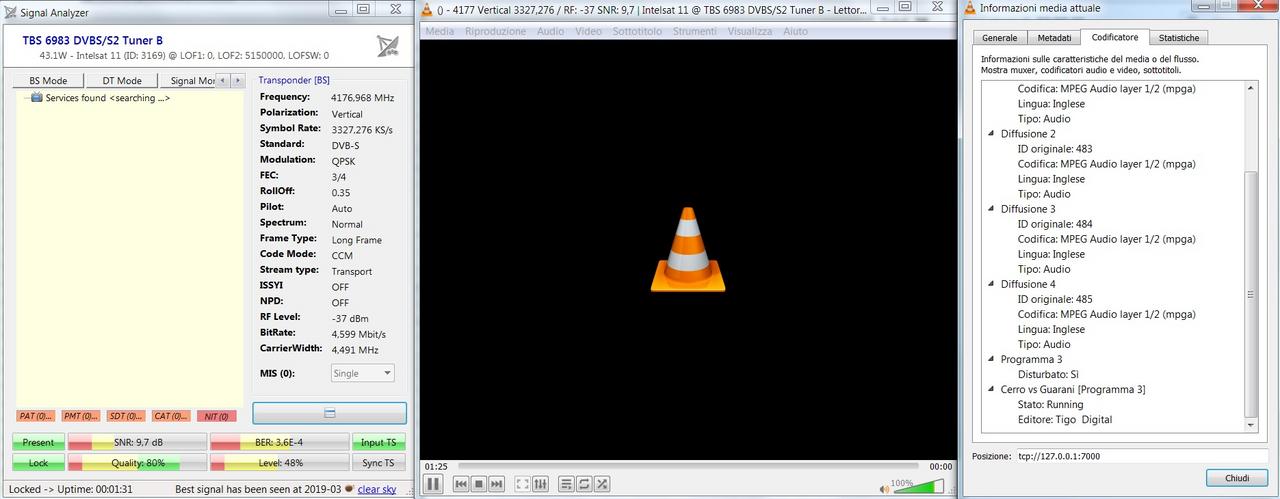
Task: Click VLC seek bar
Action: (687, 465)
